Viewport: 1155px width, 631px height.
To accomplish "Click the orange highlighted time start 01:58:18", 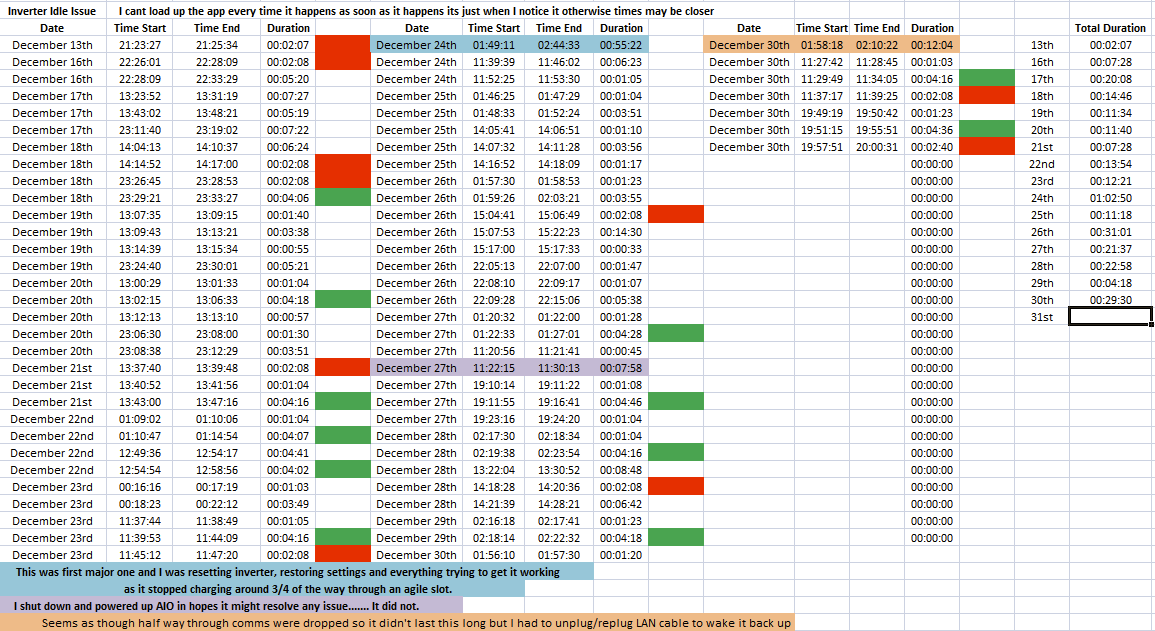I will point(822,45).
